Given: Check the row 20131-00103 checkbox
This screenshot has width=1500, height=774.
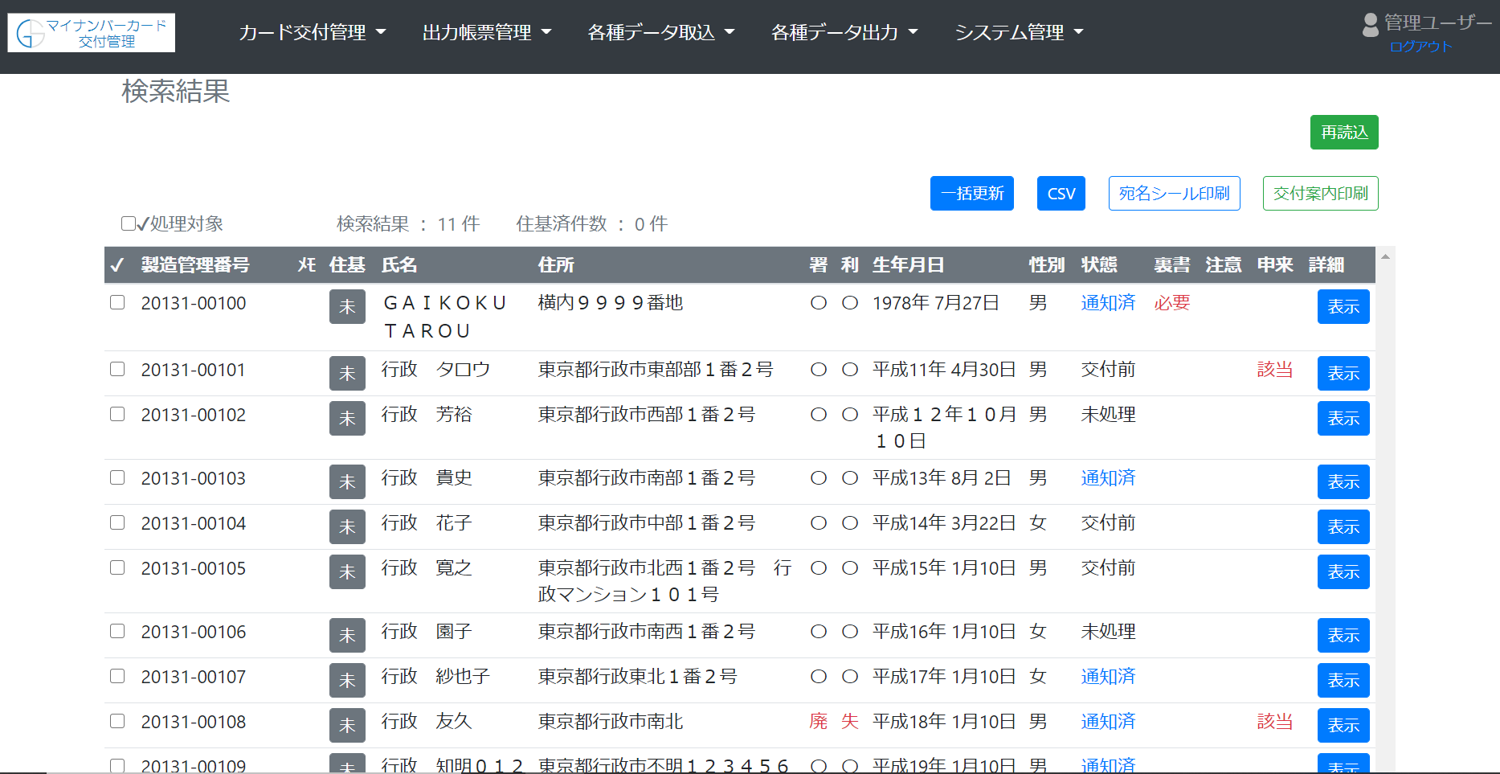Looking at the screenshot, I should click(x=117, y=478).
